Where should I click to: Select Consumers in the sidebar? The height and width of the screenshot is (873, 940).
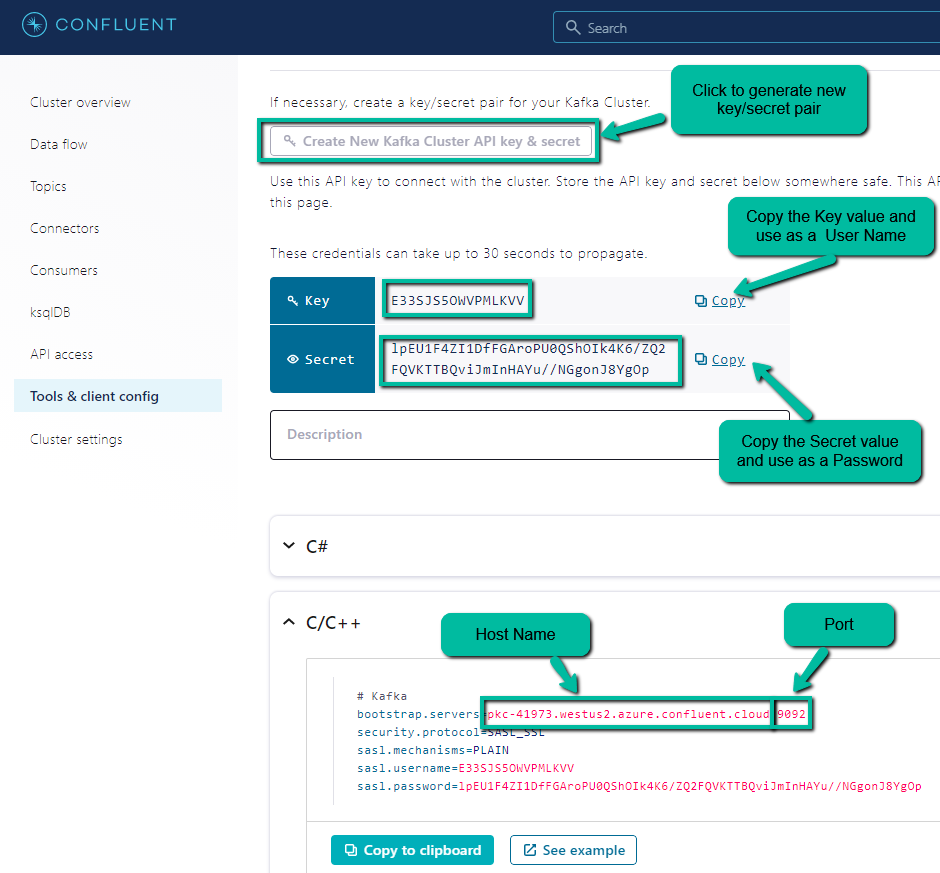pyautogui.click(x=64, y=271)
